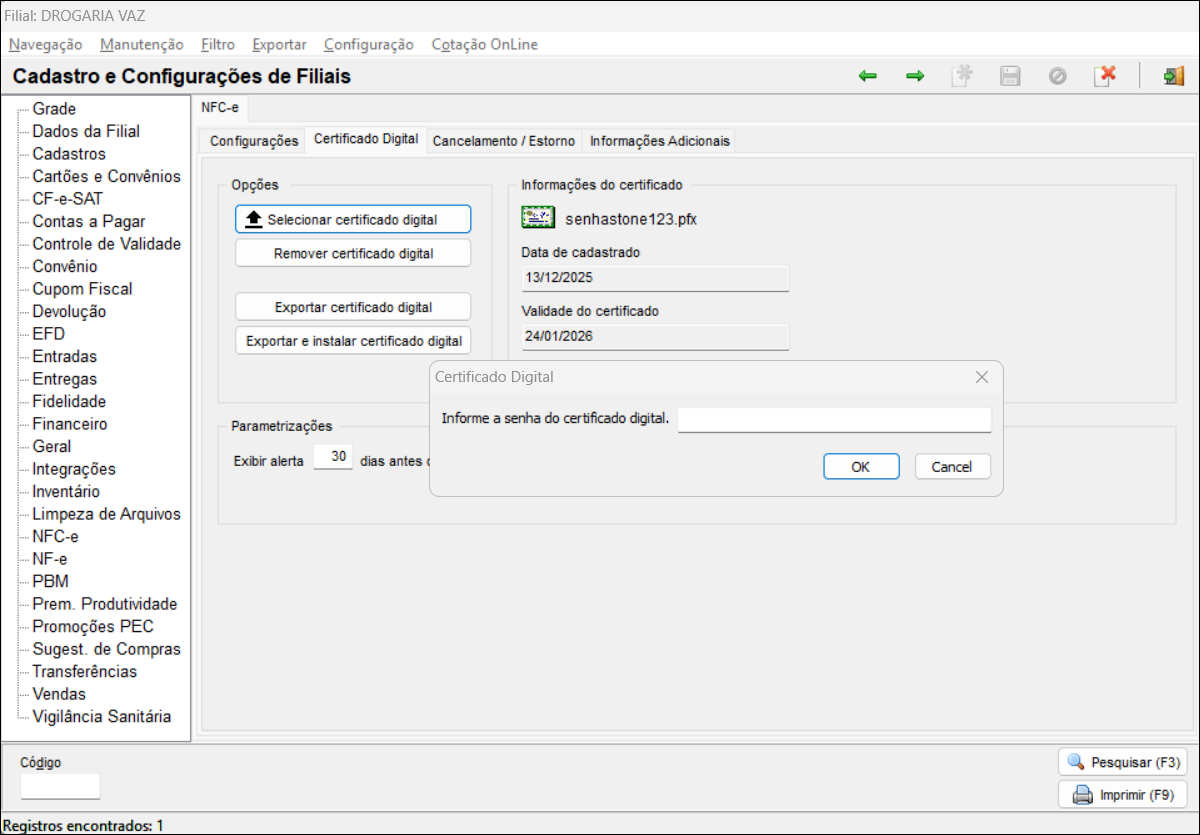Select Prem. Produtividade tree item

(104, 604)
